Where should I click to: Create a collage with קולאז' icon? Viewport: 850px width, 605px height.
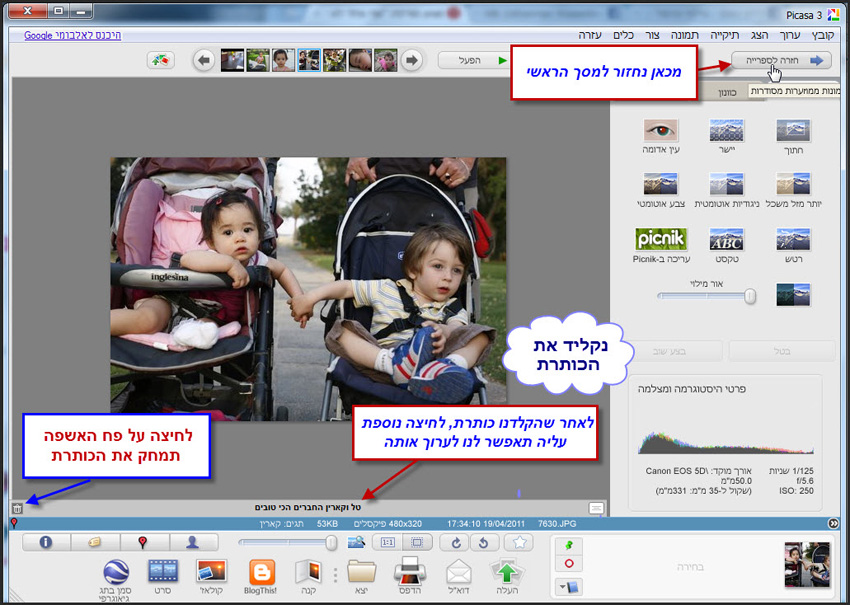point(211,572)
